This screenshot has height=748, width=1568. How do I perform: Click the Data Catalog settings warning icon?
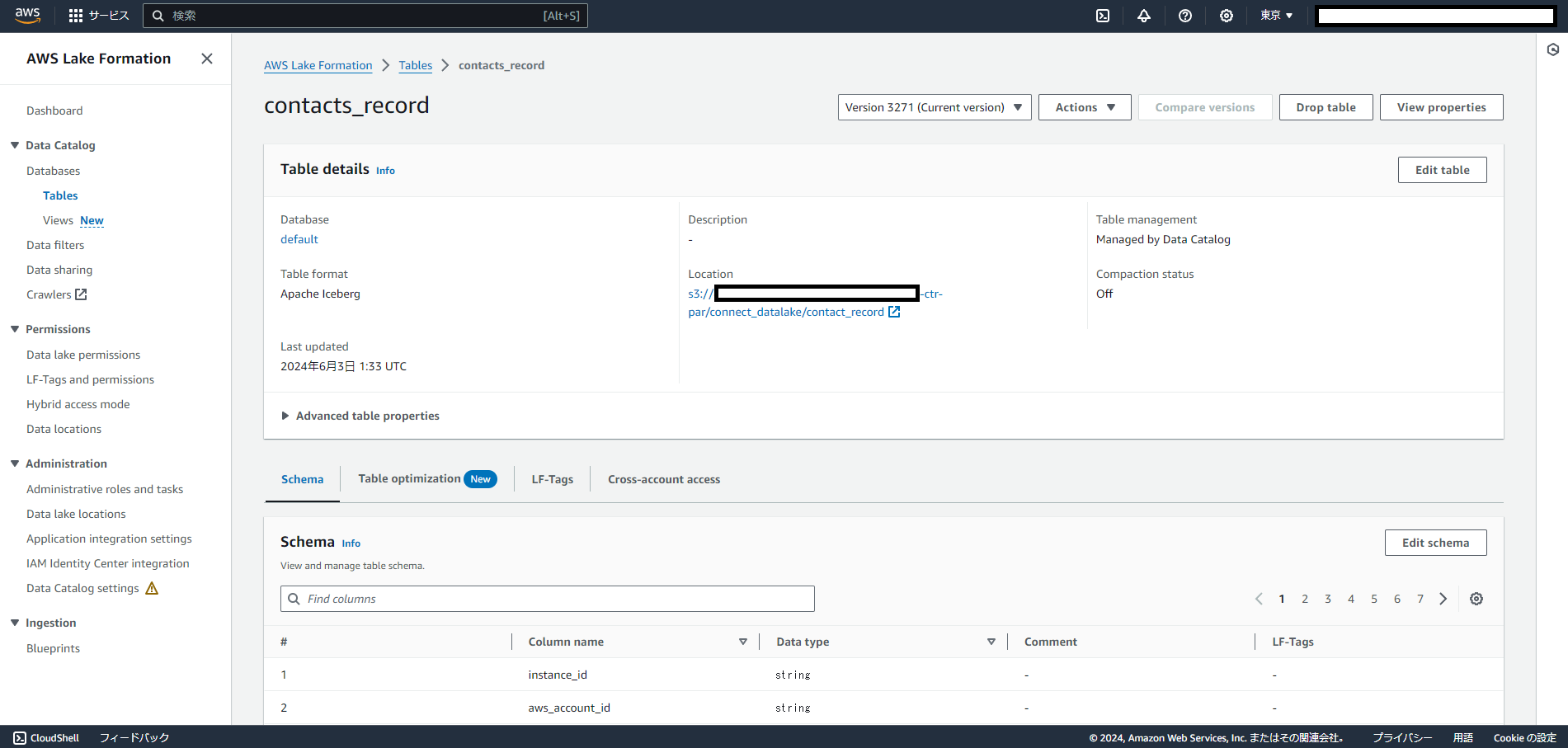click(x=152, y=588)
